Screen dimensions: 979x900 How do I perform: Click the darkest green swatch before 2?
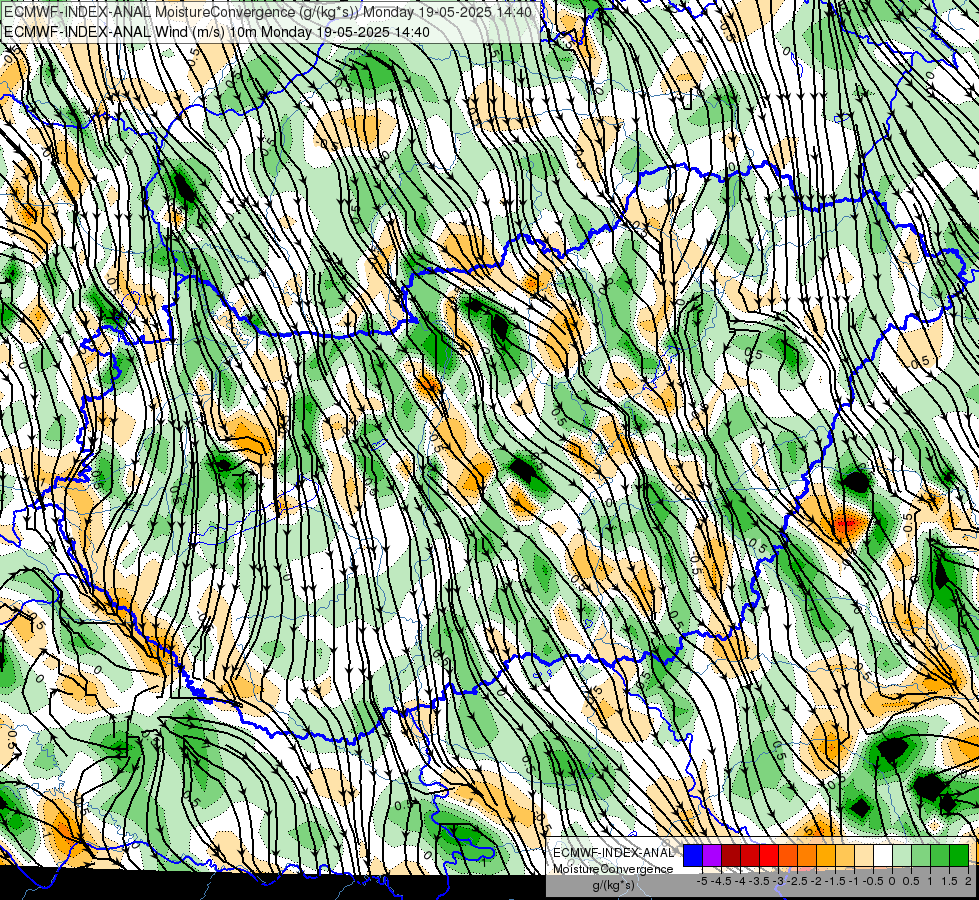coord(959,856)
